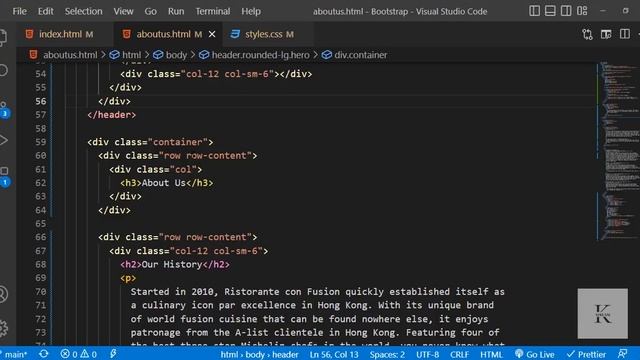Open errors and warnings count in status bar
The width and height of the screenshot is (640, 360).
tap(78, 354)
